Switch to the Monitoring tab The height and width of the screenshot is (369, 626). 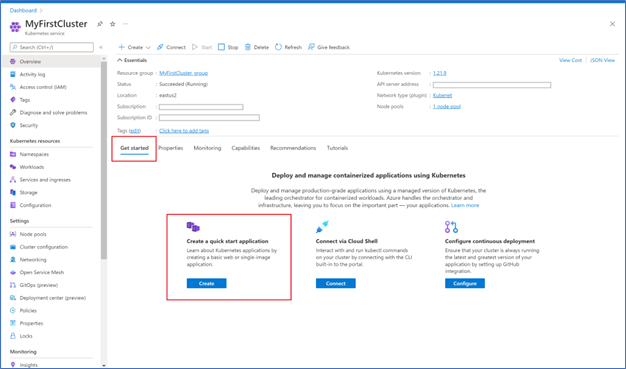point(207,148)
